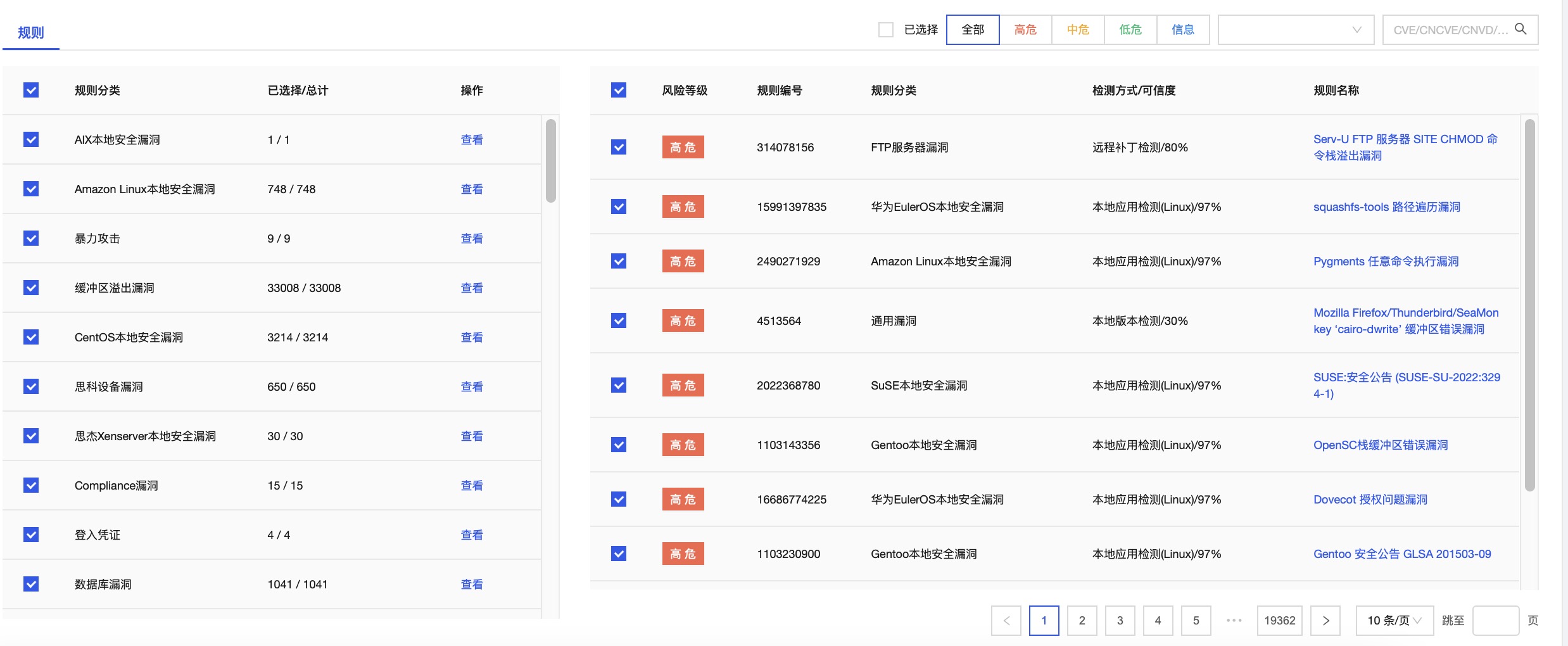The image size is (1568, 646).
Task: Select the 信息 filter tab
Action: [x=1182, y=30]
